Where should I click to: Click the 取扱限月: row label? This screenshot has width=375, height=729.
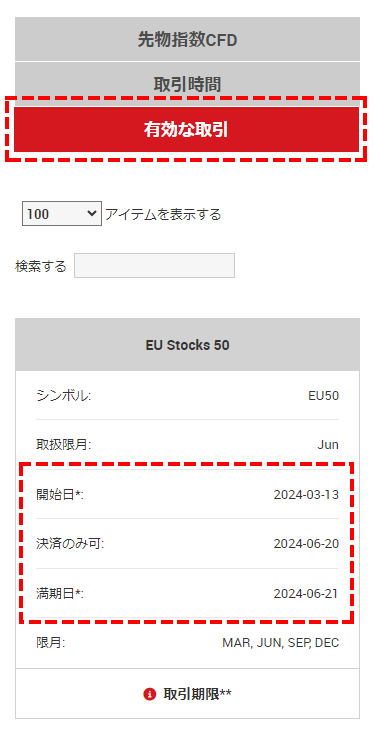(x=64, y=445)
